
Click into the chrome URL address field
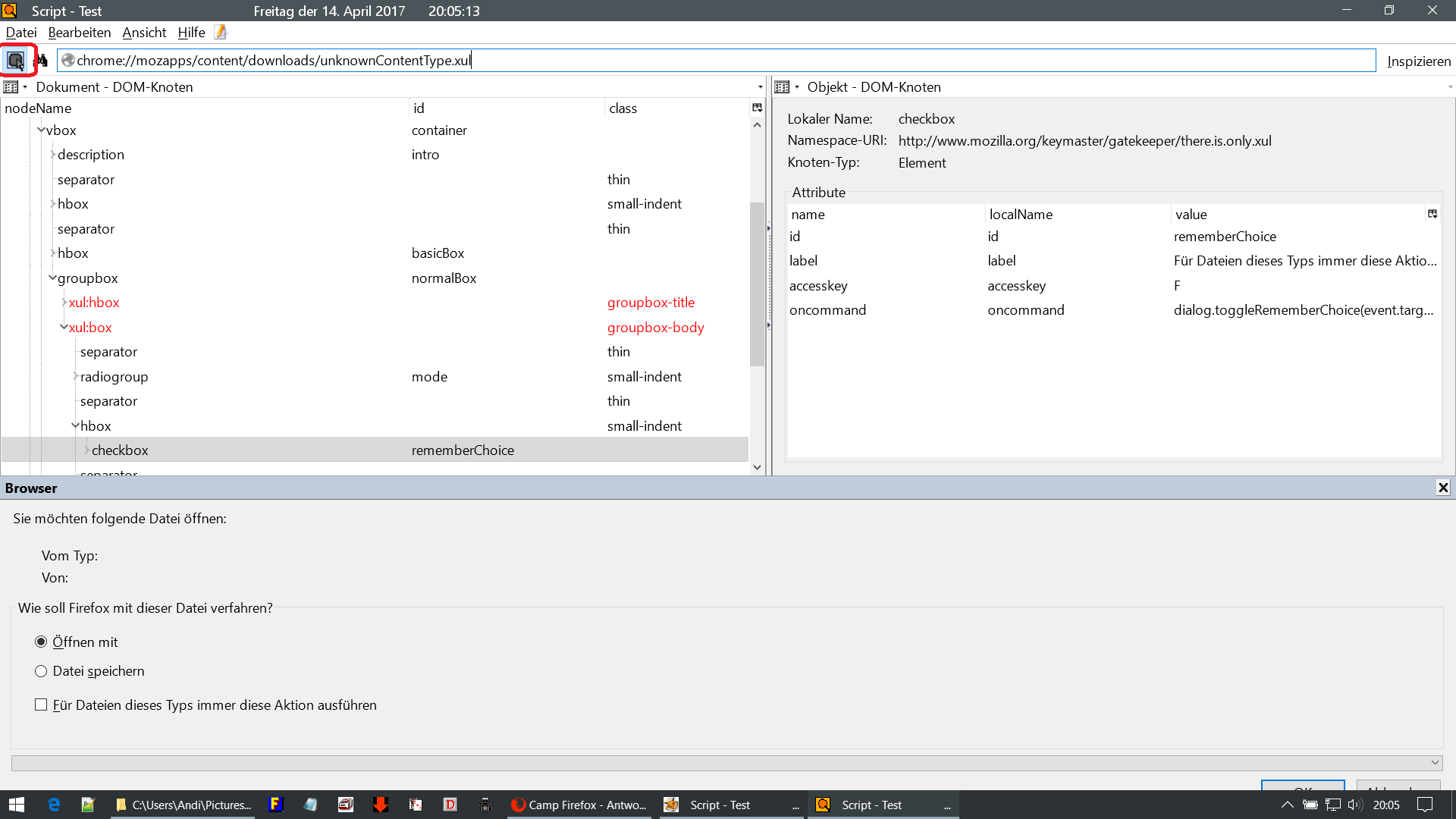coord(682,61)
